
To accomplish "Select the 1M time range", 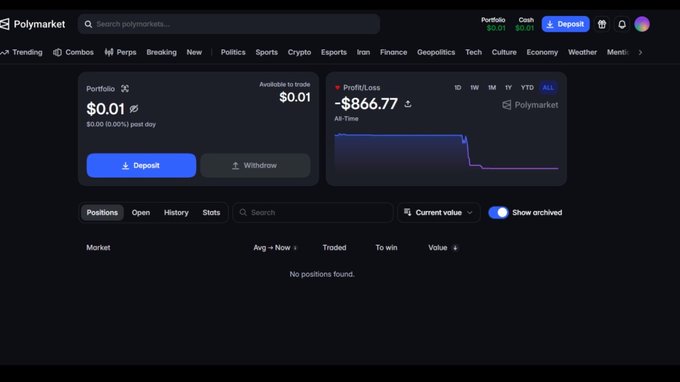I will click(x=492, y=88).
